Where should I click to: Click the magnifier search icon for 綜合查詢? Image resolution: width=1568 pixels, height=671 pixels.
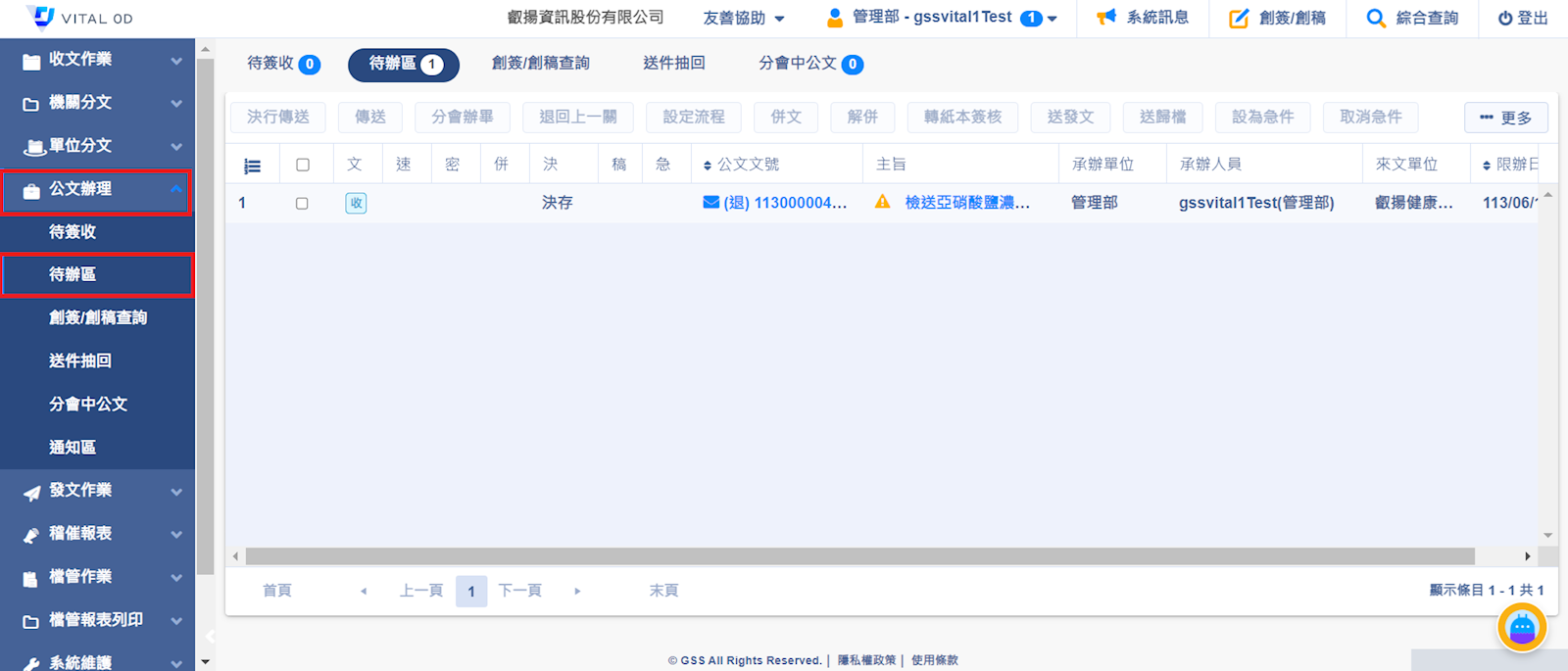click(1376, 18)
